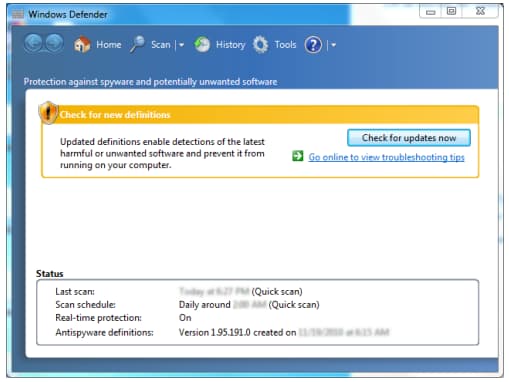The height and width of the screenshot is (382, 509).
Task: Click Check for updates now button
Action: (409, 138)
